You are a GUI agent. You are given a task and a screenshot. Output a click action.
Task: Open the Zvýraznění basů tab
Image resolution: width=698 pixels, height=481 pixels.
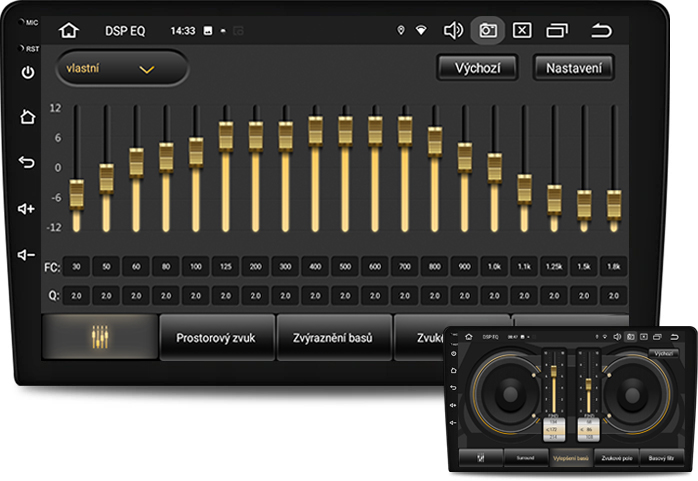pos(333,338)
